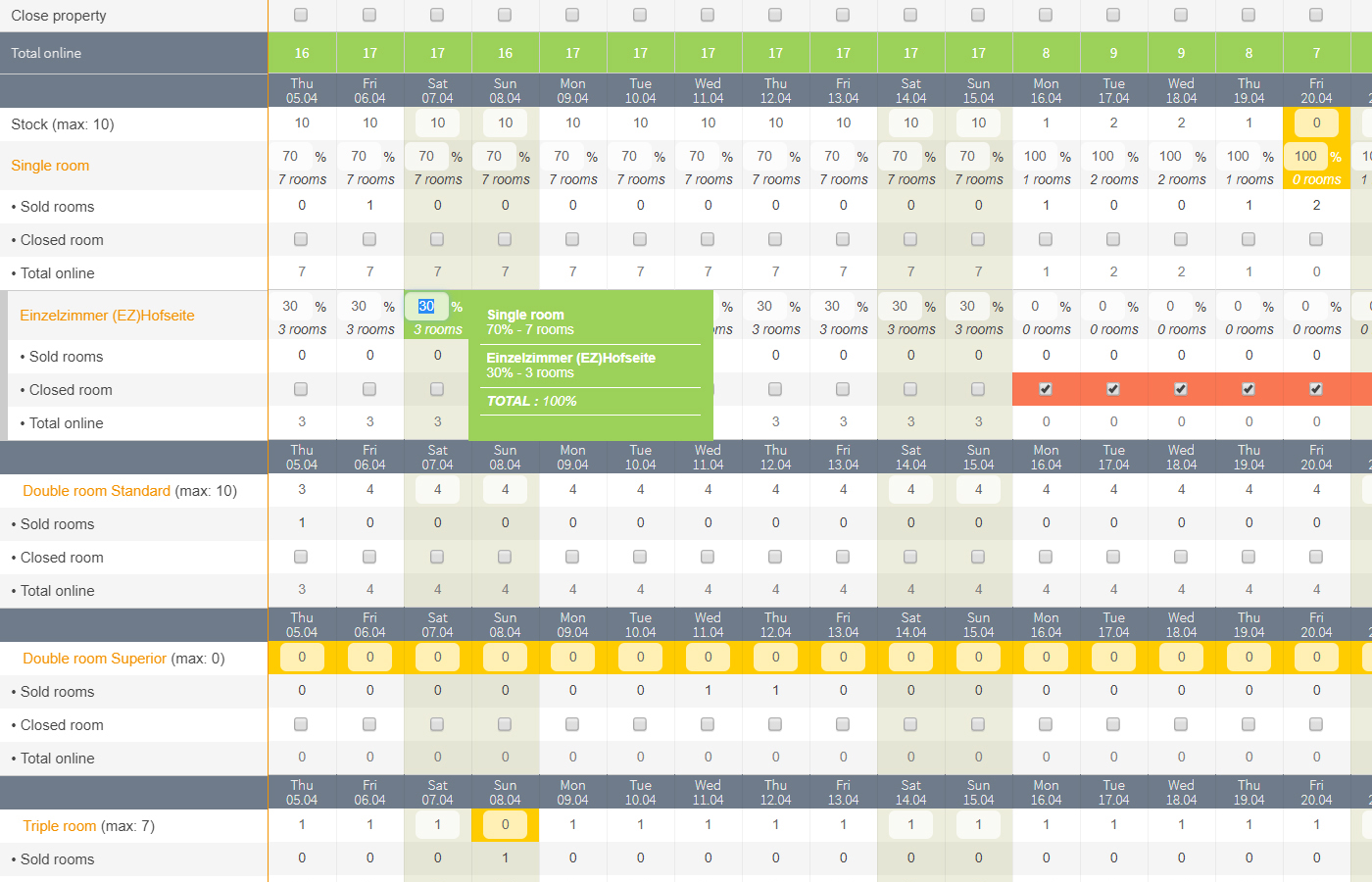Focus the highlighted Einzelzimmer percentage on Sat 07.04

pyautogui.click(x=426, y=306)
